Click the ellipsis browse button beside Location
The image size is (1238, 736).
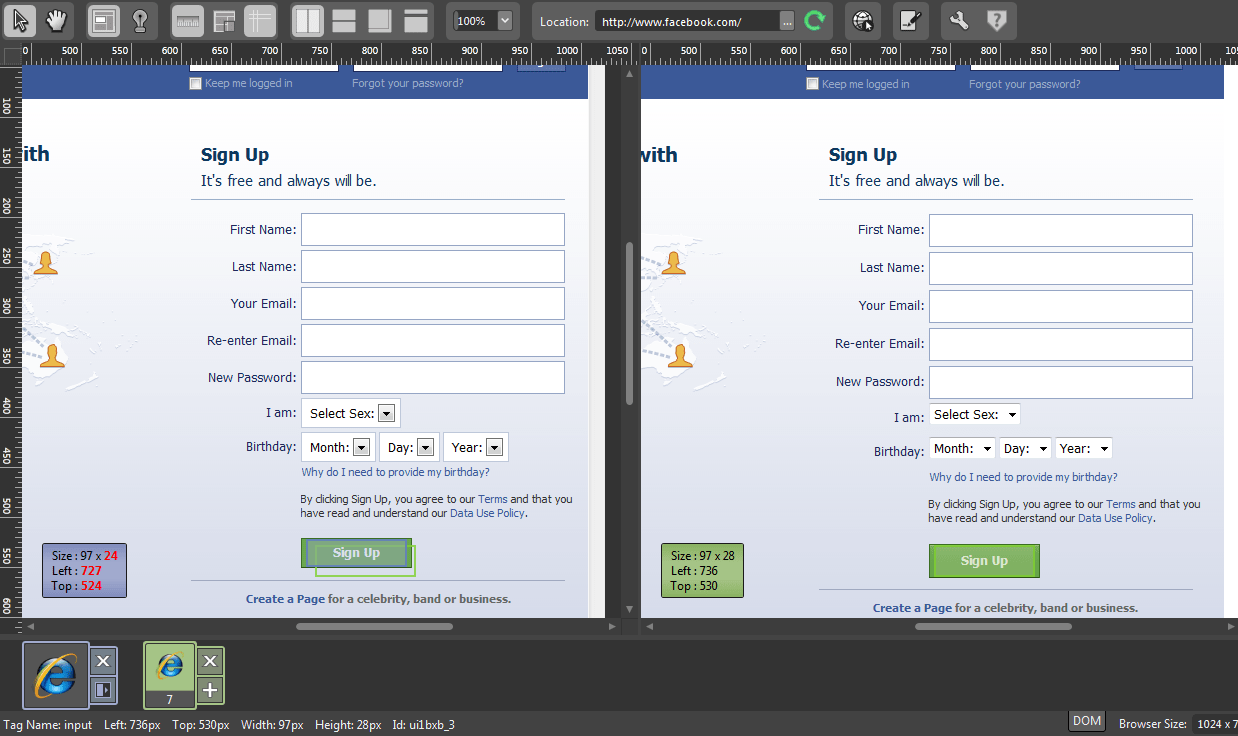788,21
